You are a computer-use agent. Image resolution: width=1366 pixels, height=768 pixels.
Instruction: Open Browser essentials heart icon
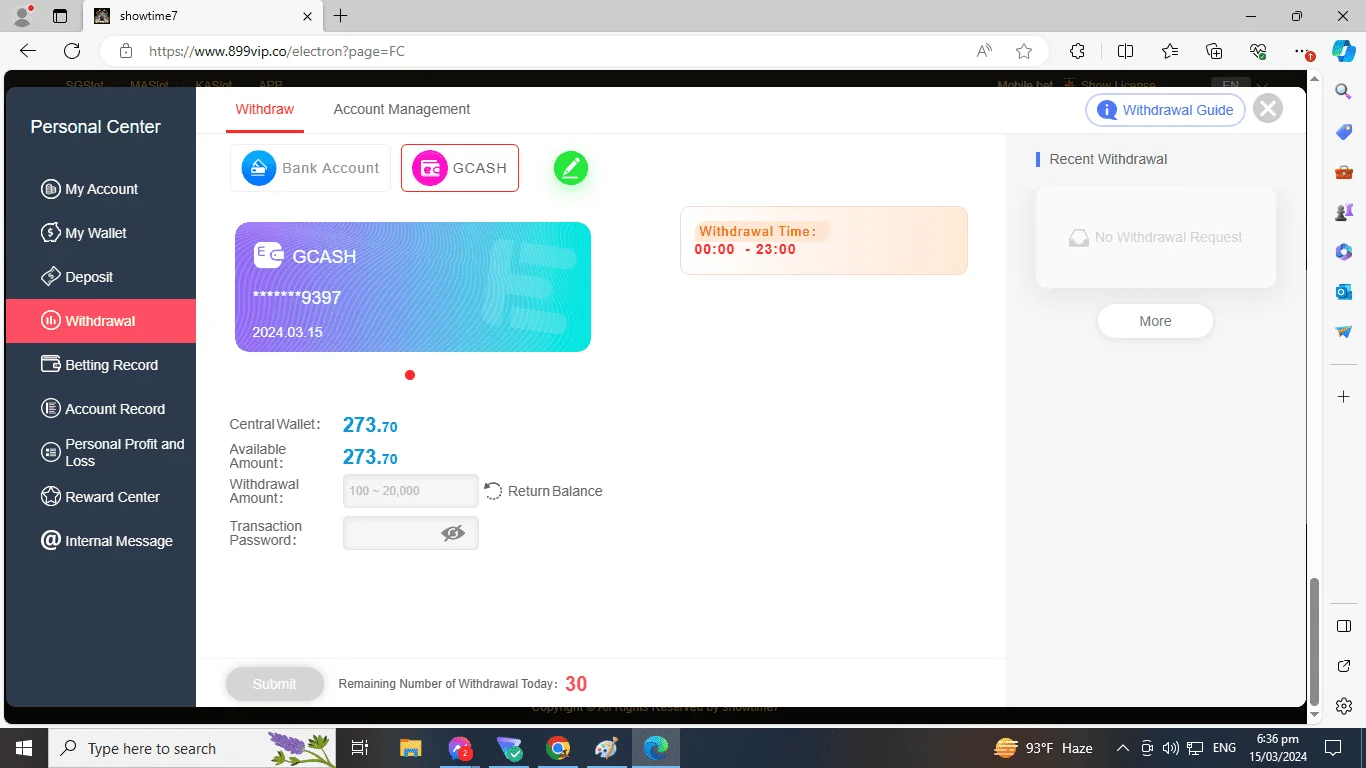coord(1258,51)
